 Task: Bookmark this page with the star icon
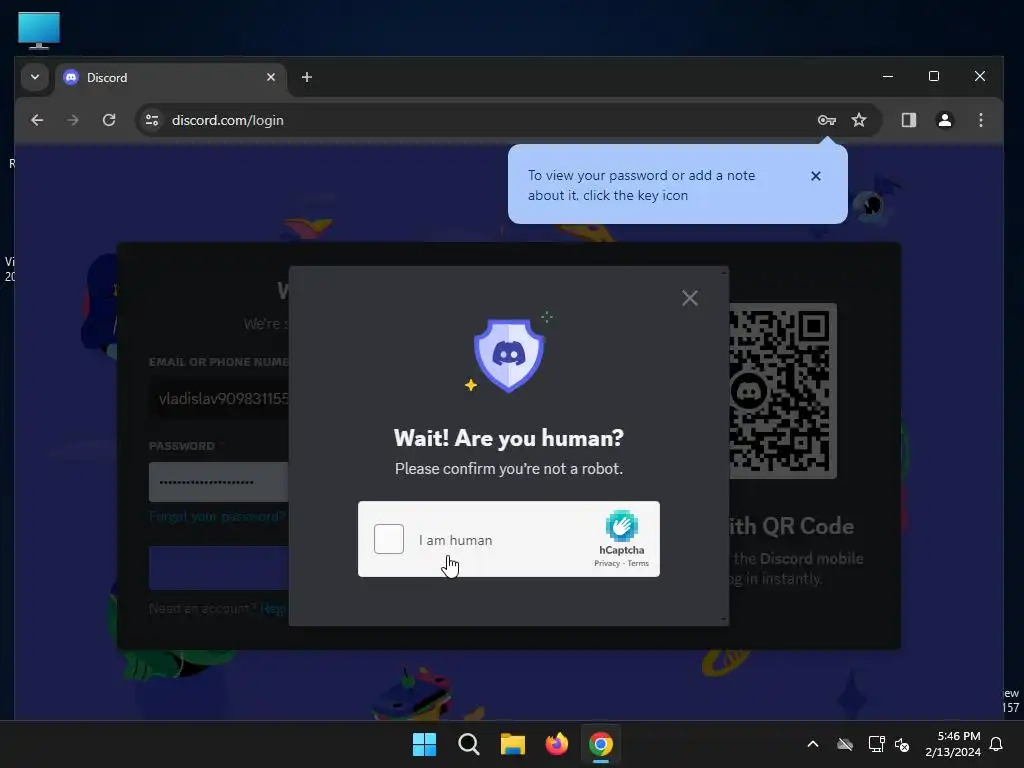pyautogui.click(x=859, y=120)
